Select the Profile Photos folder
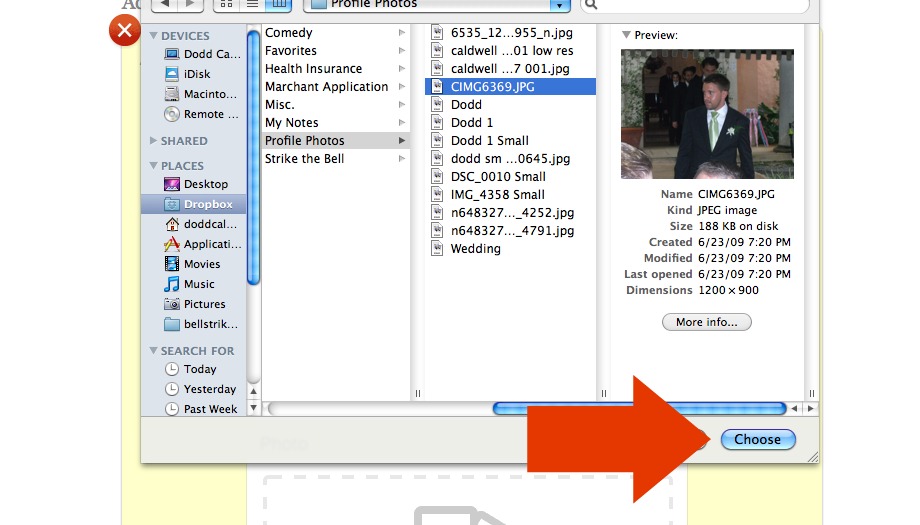Screen dimensions: 920x525 tap(334, 141)
